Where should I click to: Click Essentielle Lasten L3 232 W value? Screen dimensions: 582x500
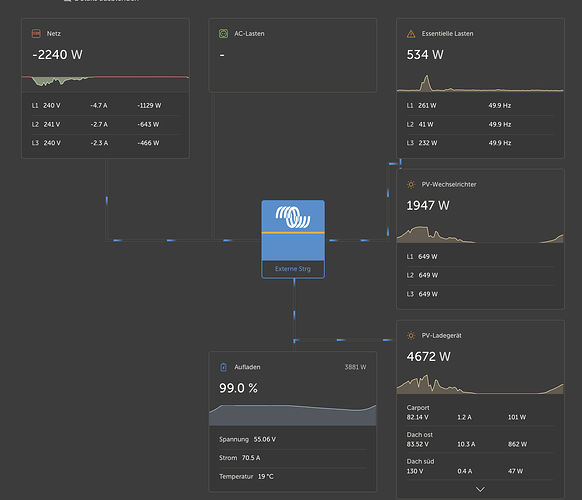[x=428, y=143]
